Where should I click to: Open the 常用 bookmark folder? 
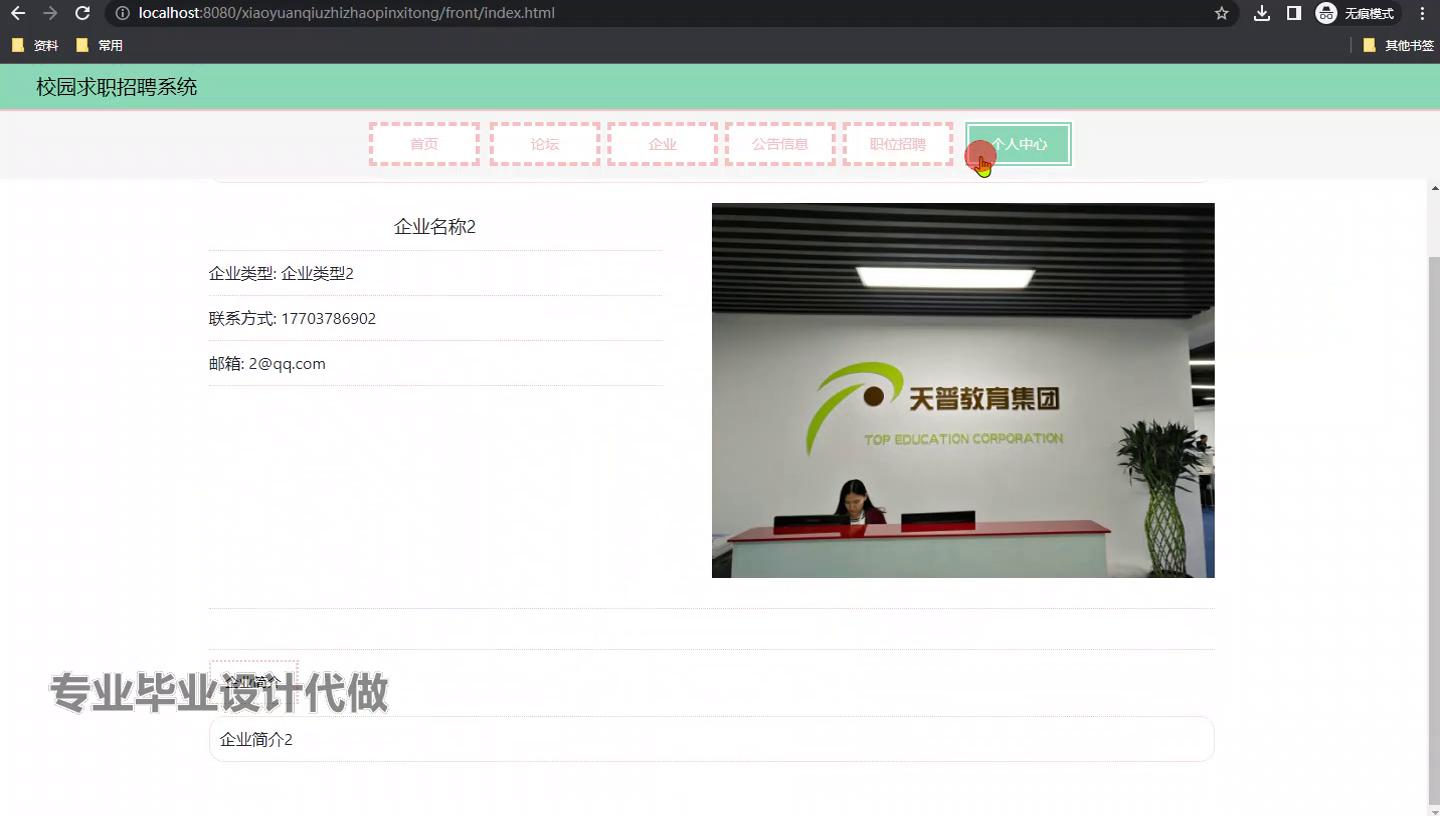coord(99,45)
